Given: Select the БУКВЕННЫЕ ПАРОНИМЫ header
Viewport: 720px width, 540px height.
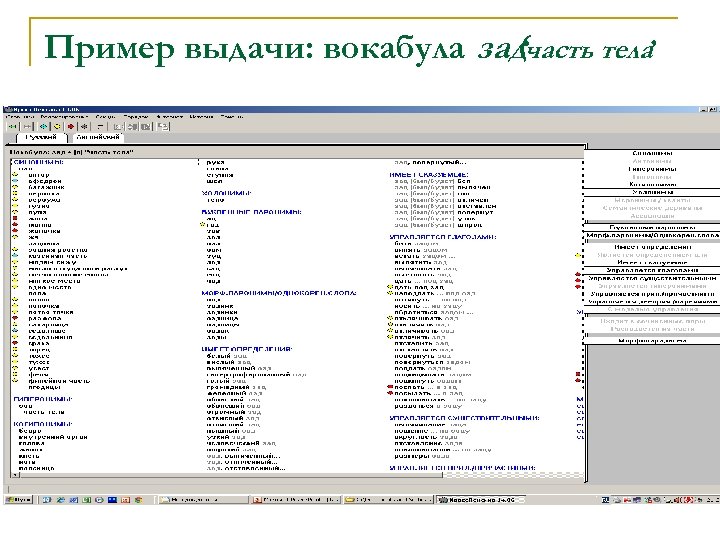Looking at the screenshot, I should point(251,212).
